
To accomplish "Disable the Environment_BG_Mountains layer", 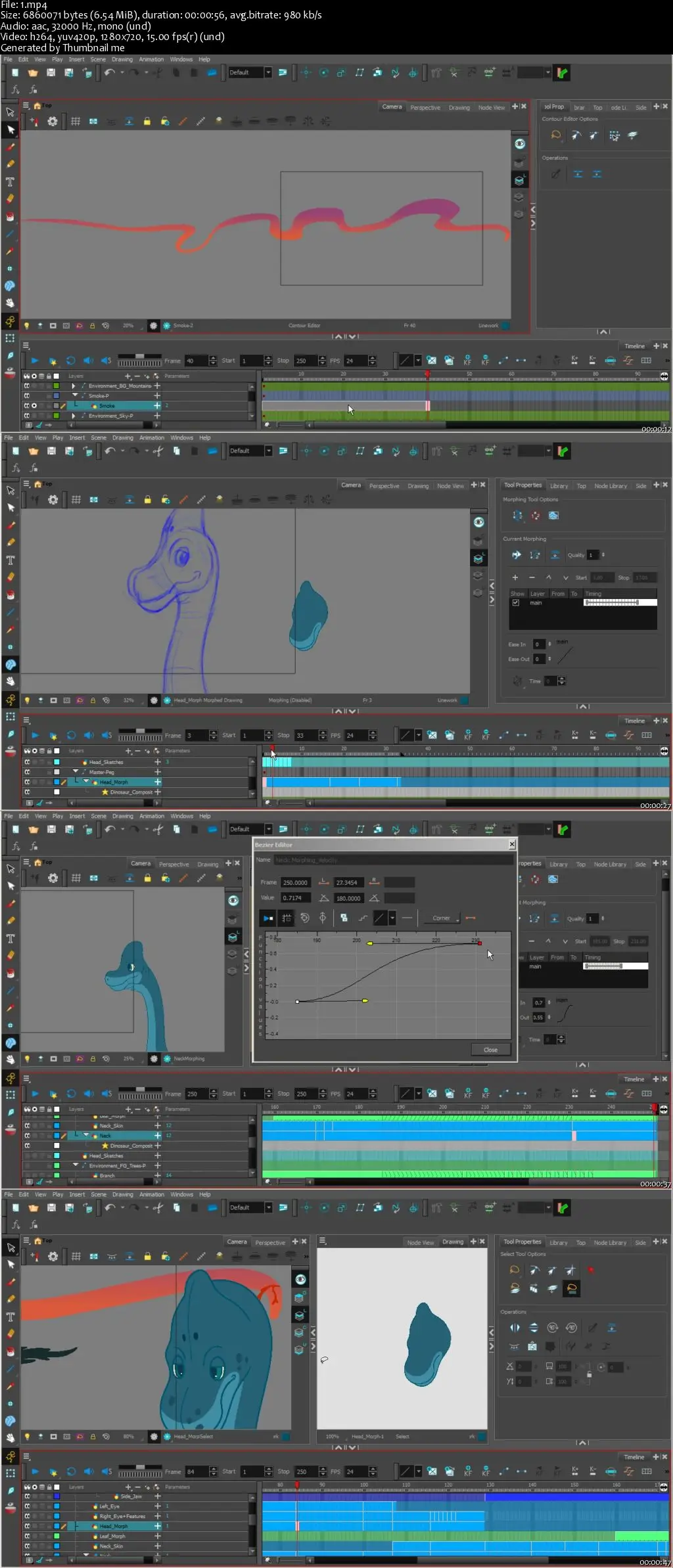I will tap(27, 386).
